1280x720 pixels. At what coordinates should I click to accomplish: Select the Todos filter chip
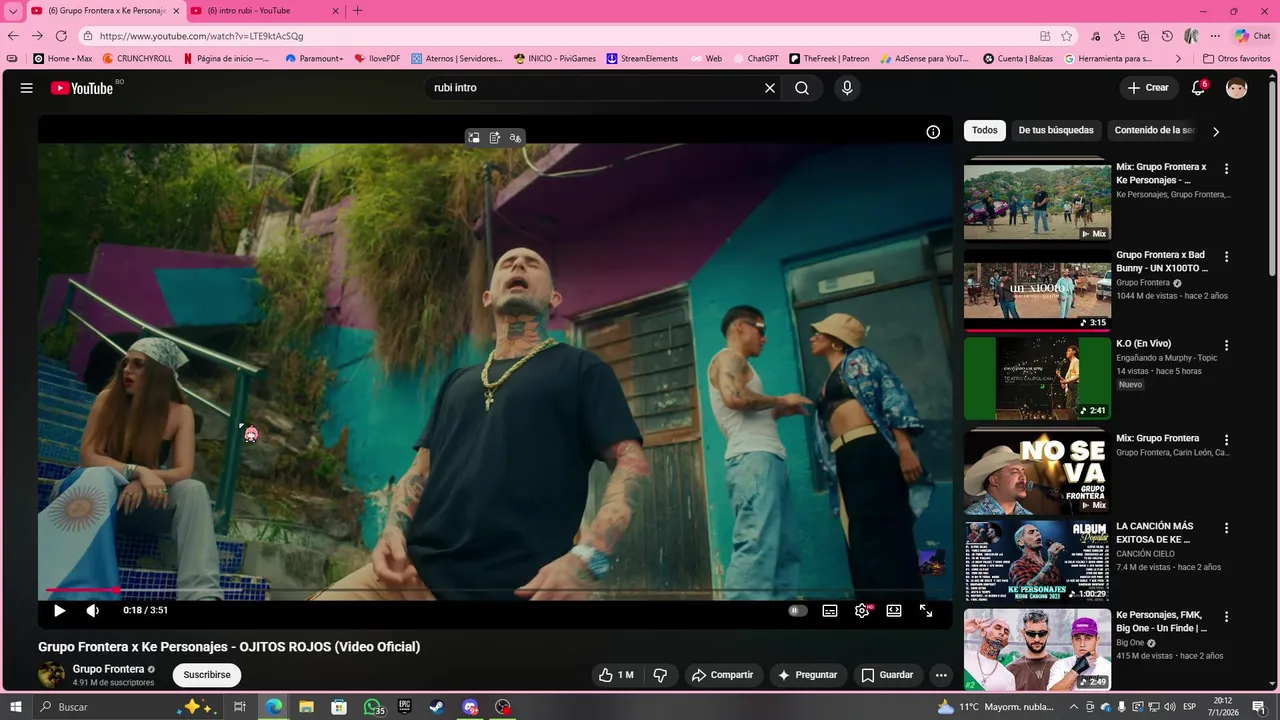pos(985,130)
